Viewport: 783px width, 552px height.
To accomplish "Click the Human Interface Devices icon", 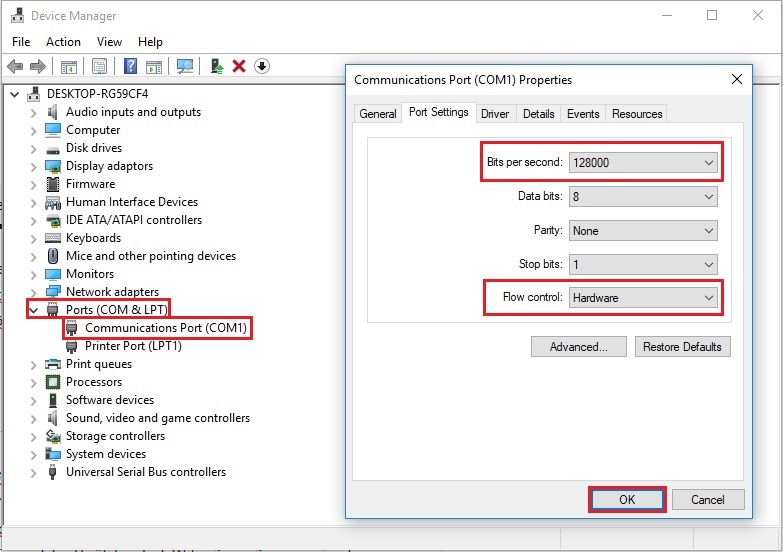I will pos(52,202).
